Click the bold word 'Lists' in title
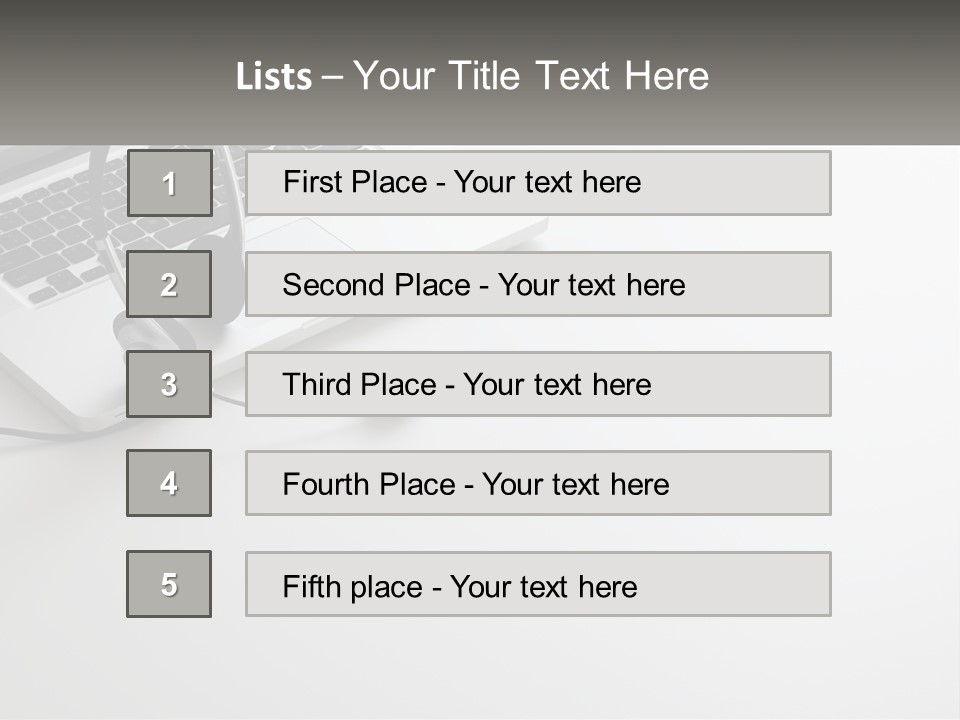Screen dimensions: 960x720 [274, 77]
